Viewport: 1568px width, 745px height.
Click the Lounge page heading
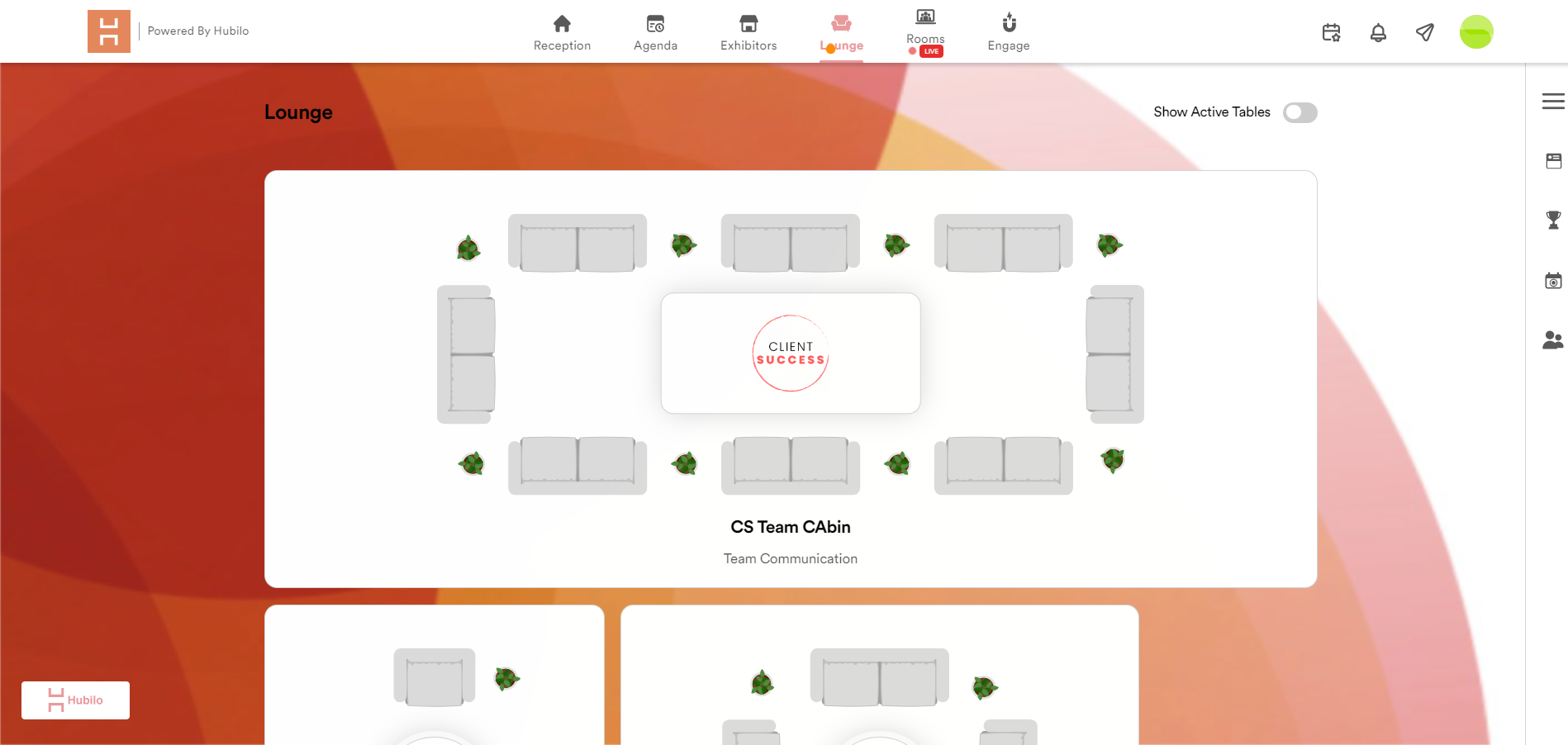[298, 112]
